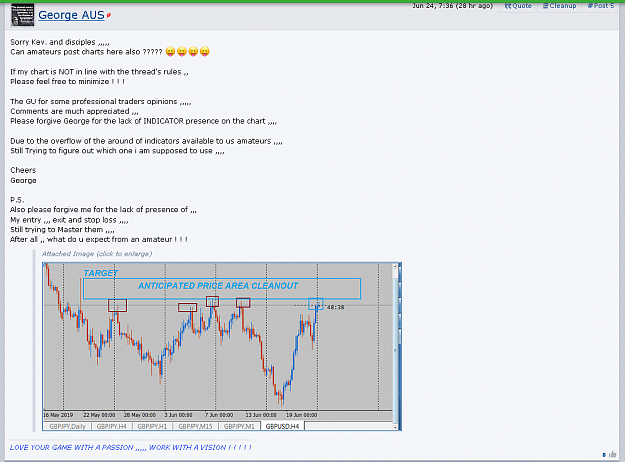Open George AUS's profile picture
Screen dimensions: 625x462
[x=22, y=15]
